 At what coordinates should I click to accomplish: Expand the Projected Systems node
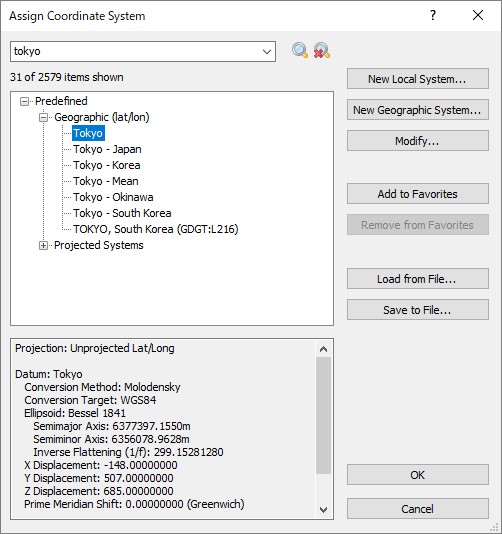pos(43,246)
